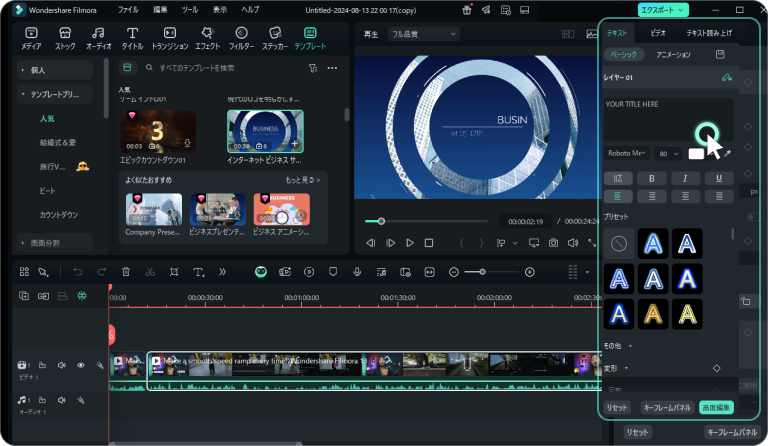Open the メディア media tab
The height and width of the screenshot is (446, 768).
pos(31,38)
